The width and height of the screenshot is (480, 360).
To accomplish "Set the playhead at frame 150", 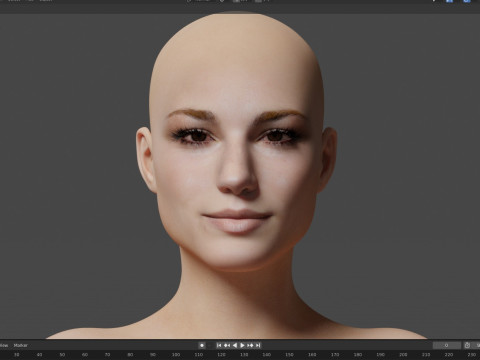I will [289, 355].
